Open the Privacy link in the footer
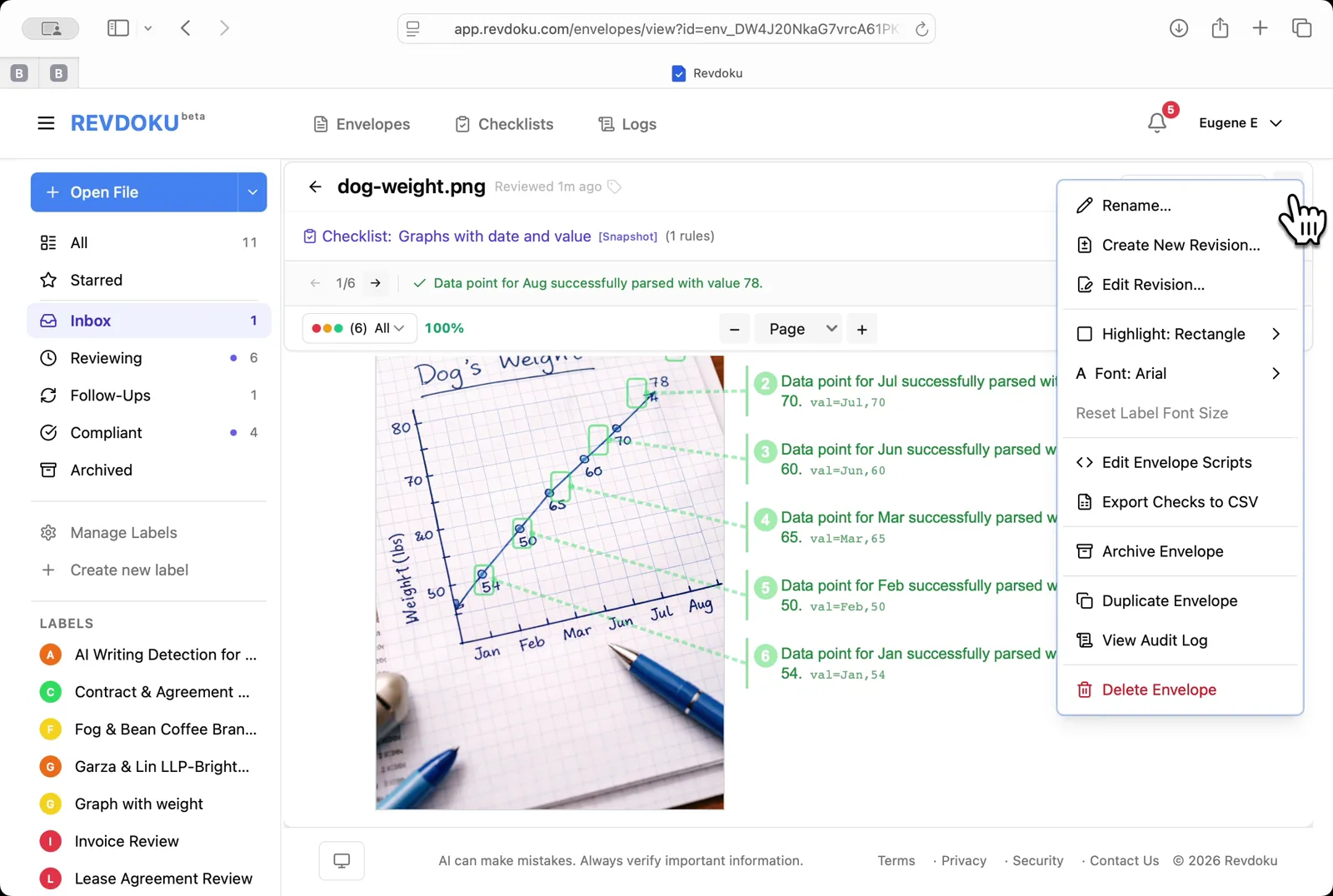 pyautogui.click(x=963, y=860)
